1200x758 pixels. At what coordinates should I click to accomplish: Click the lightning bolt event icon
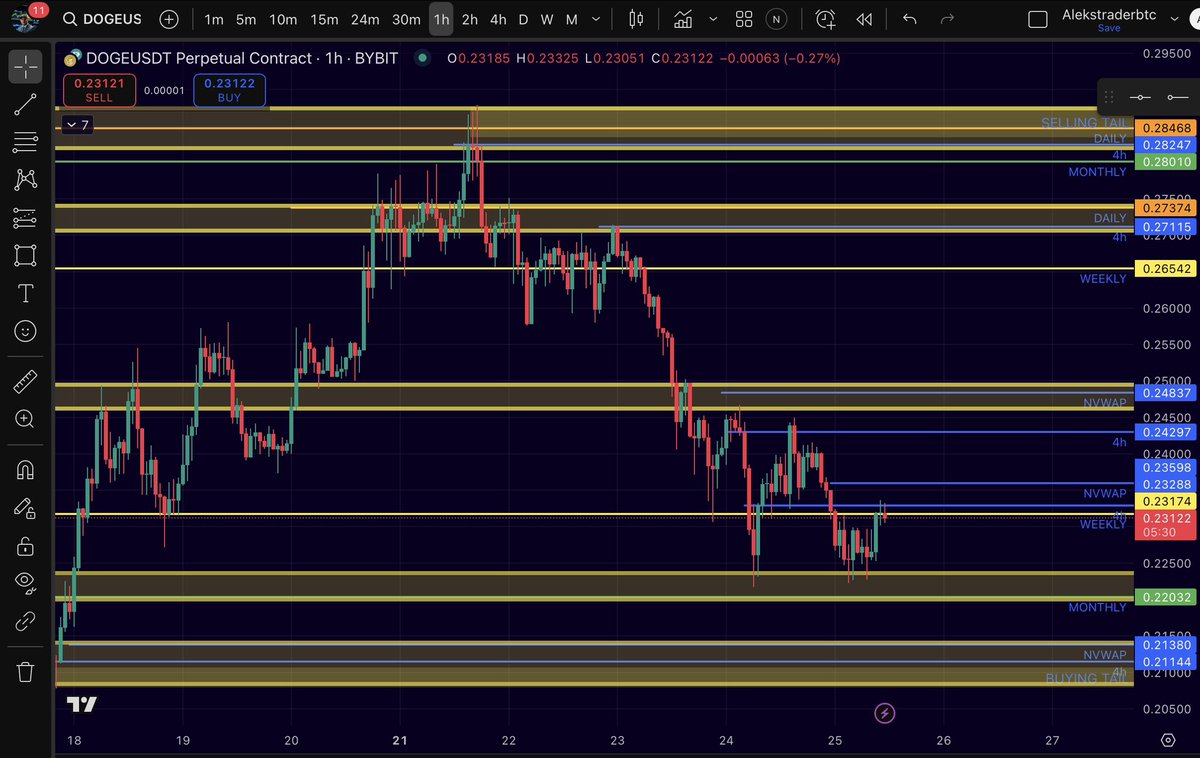tap(884, 713)
